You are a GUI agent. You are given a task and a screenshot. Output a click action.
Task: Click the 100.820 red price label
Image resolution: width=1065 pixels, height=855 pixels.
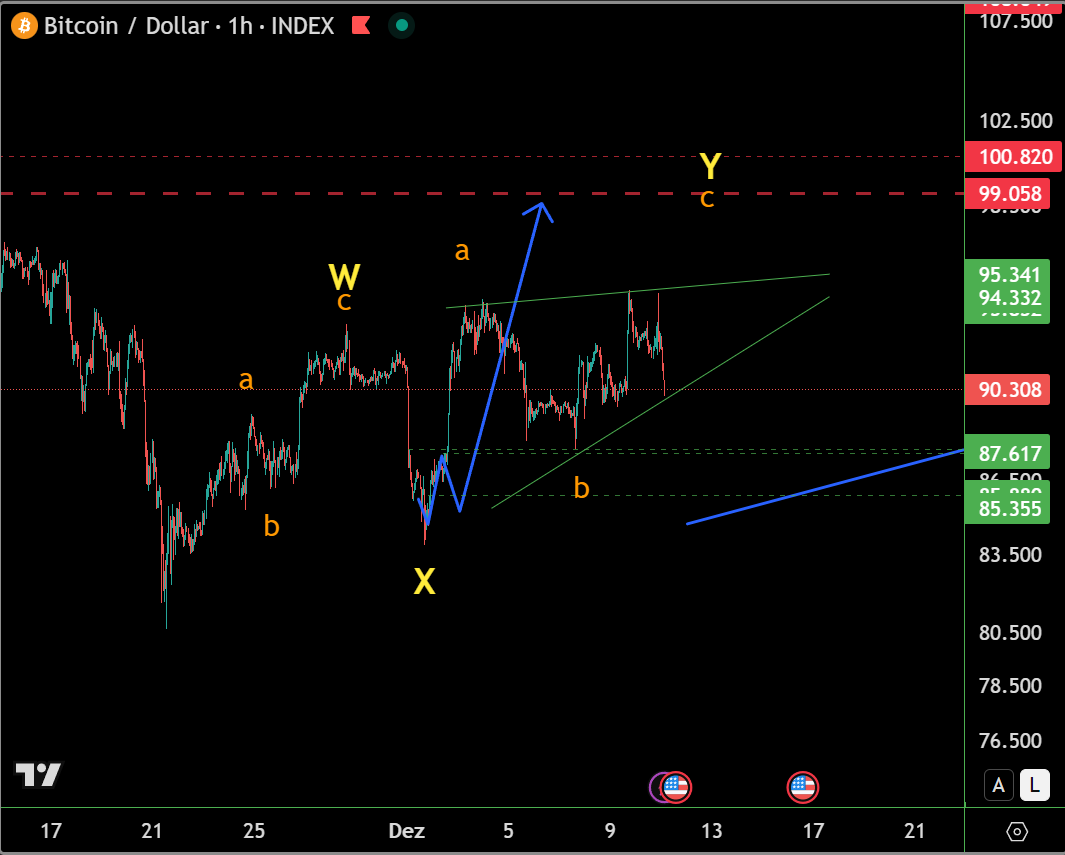[1008, 157]
